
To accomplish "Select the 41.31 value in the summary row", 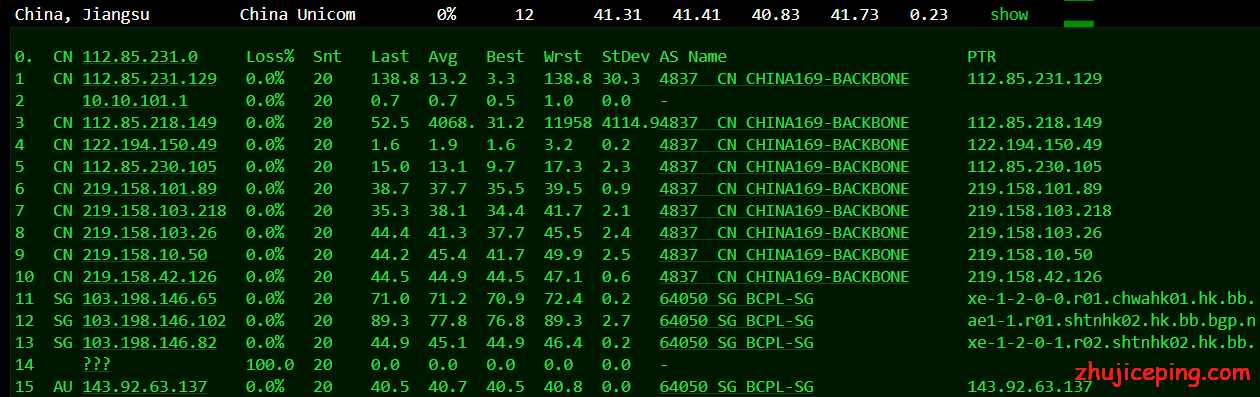I will (x=618, y=15).
